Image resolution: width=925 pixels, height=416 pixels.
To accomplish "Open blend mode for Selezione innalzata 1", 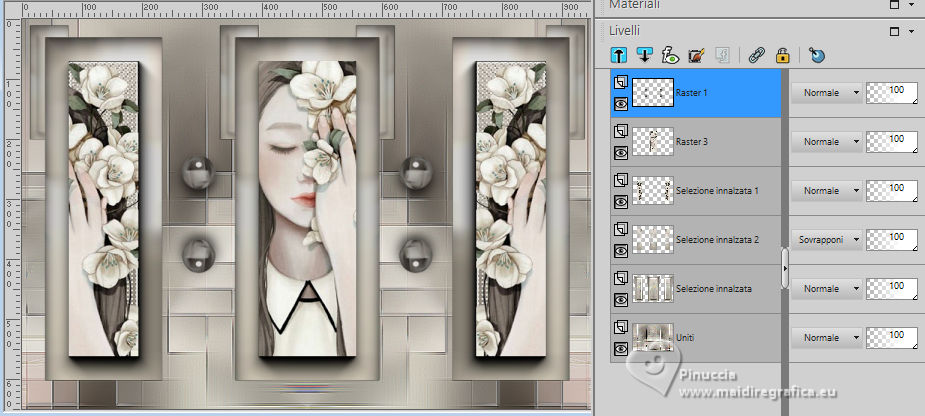I will click(826, 191).
